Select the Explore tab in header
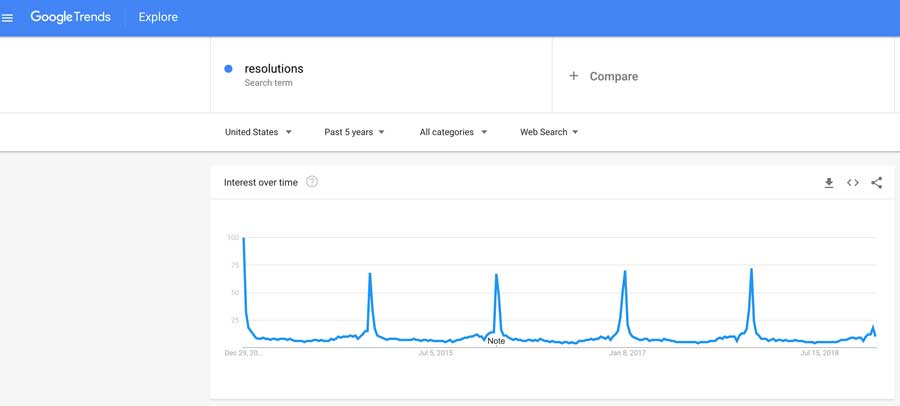This screenshot has width=900, height=406. [x=158, y=17]
